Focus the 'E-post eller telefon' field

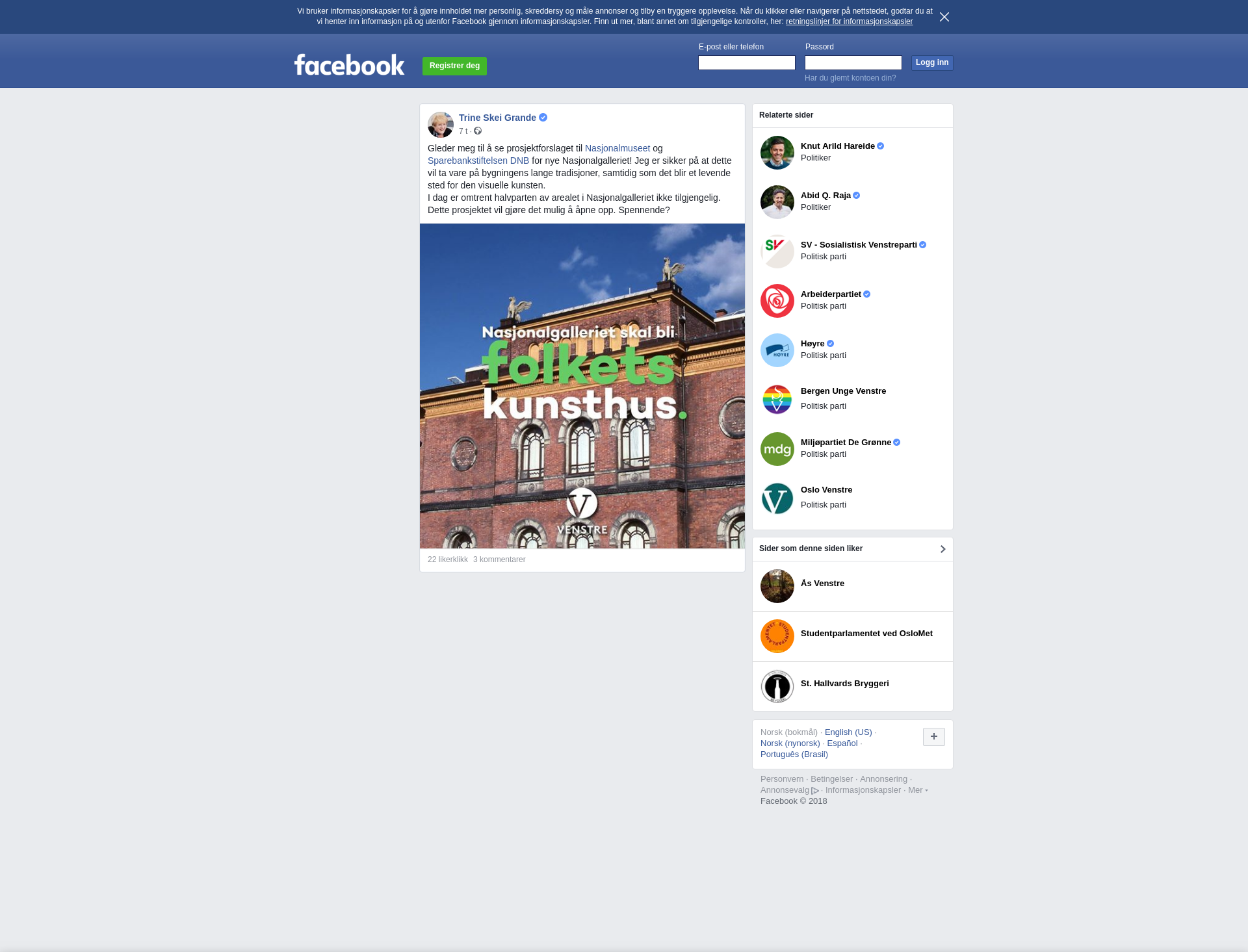tap(747, 63)
